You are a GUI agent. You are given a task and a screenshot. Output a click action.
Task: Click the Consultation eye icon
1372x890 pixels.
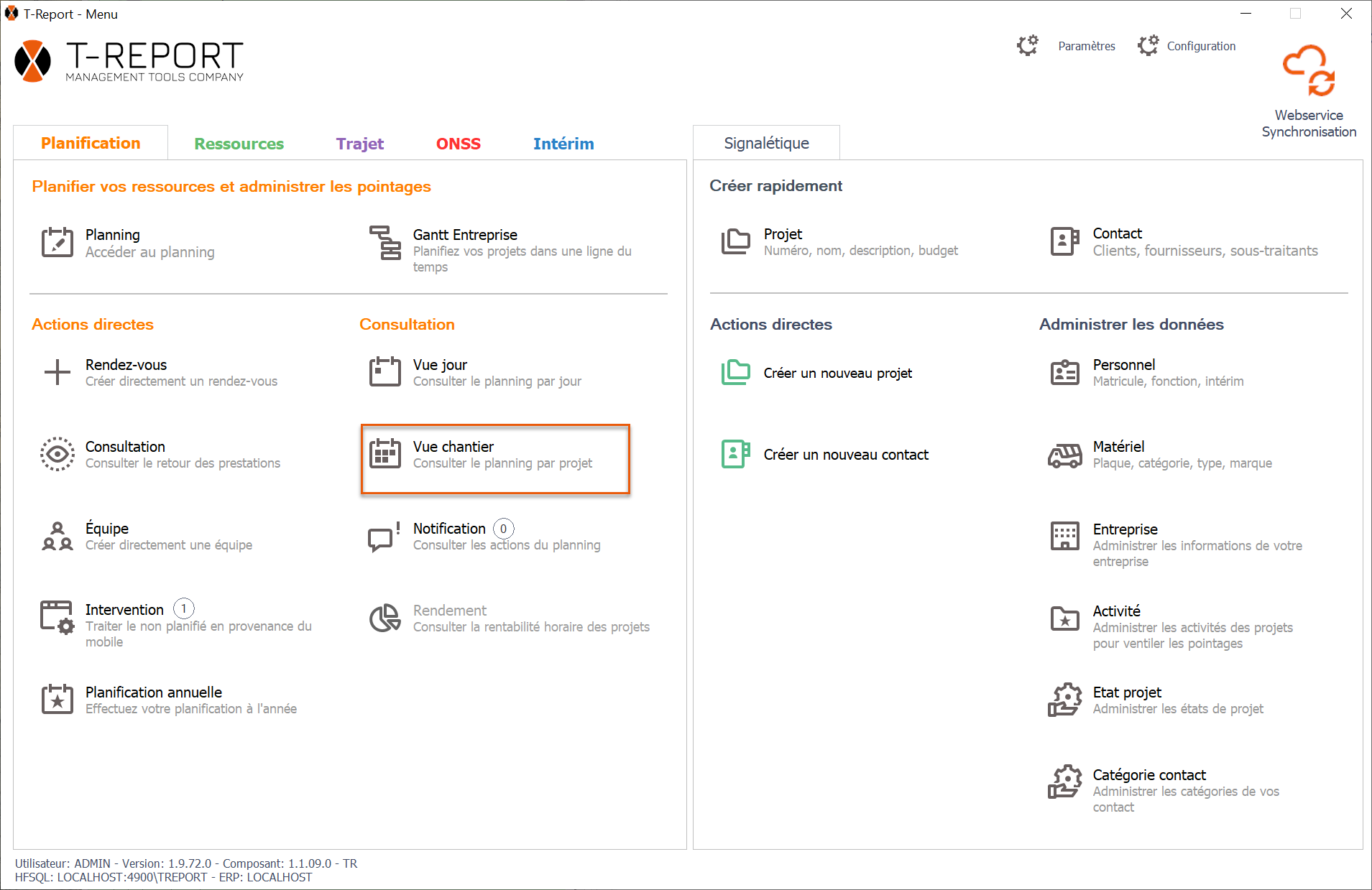pos(57,454)
